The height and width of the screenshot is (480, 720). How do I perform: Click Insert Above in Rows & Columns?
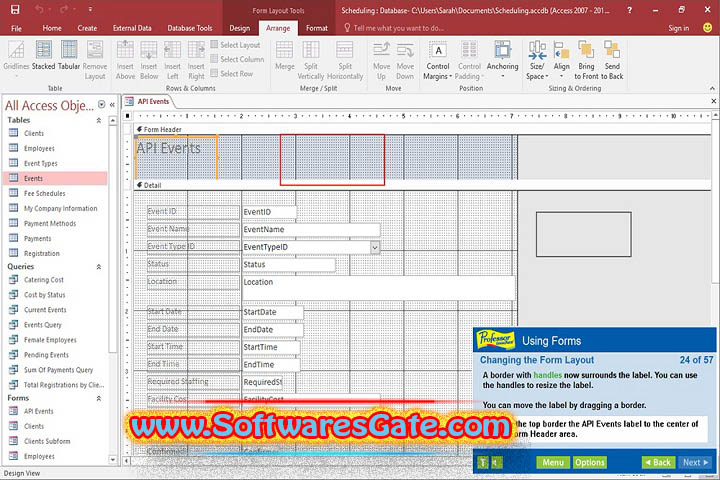(125, 60)
